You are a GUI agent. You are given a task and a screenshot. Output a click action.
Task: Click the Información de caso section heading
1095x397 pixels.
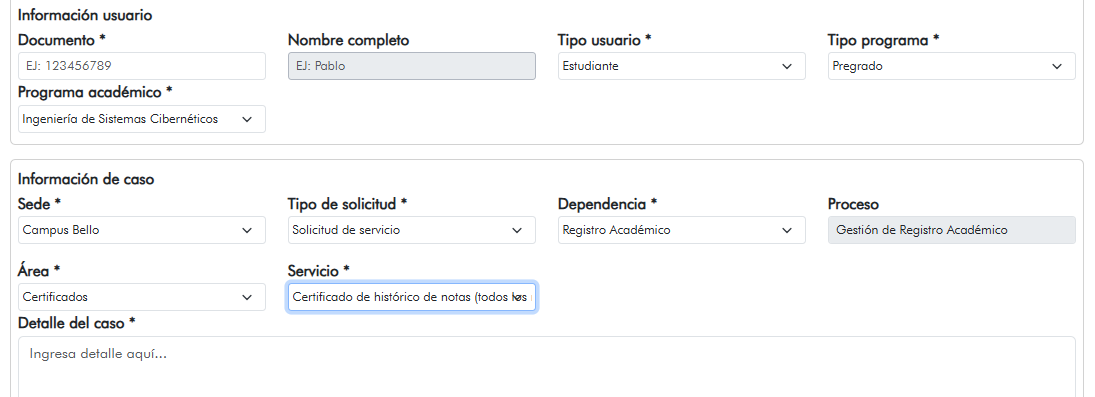[86, 179]
